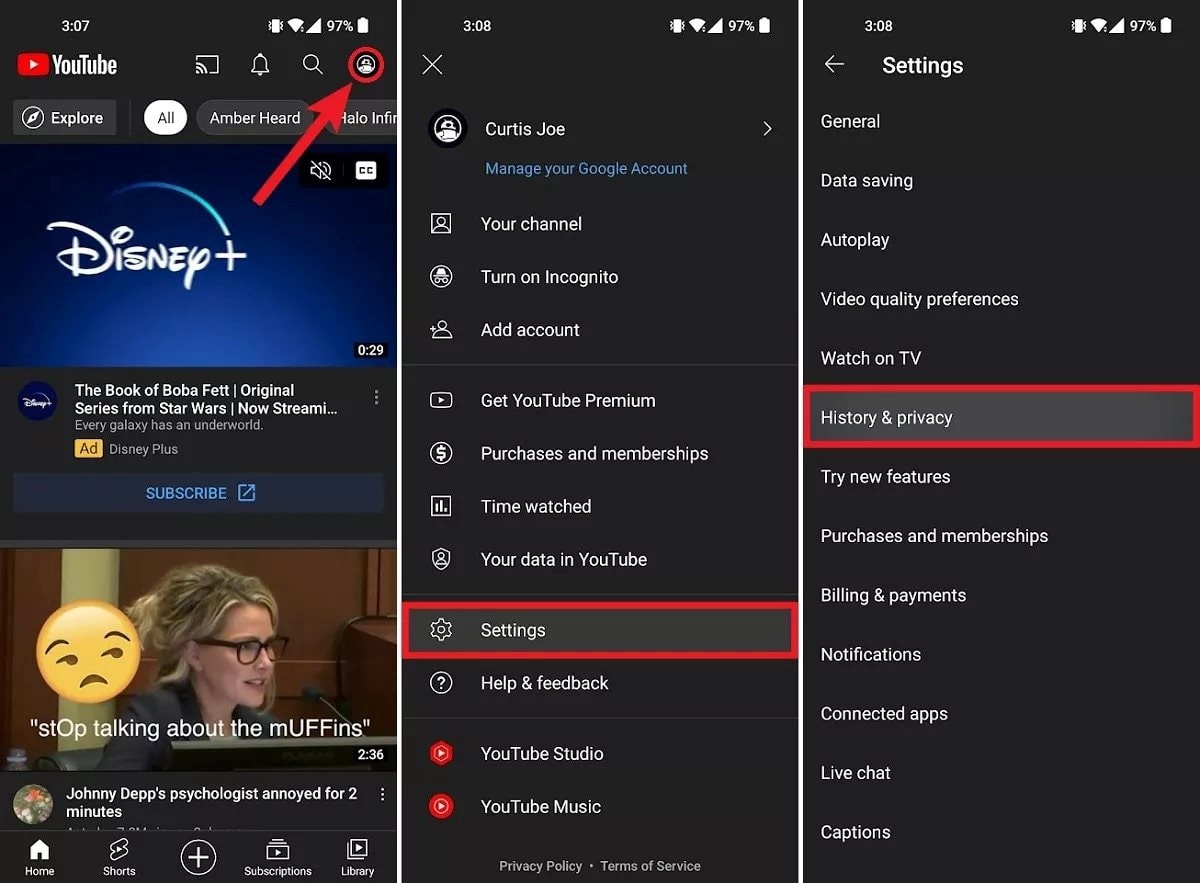Image resolution: width=1200 pixels, height=883 pixels.
Task: Toggle closed captions on Disney+ preview
Action: click(x=366, y=171)
